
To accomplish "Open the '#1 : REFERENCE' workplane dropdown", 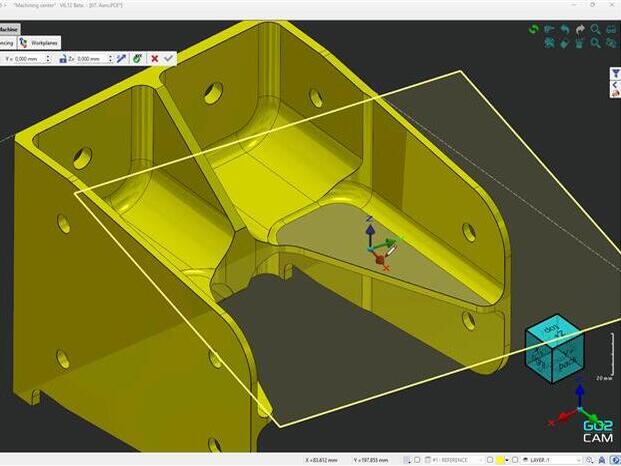I will (454, 460).
